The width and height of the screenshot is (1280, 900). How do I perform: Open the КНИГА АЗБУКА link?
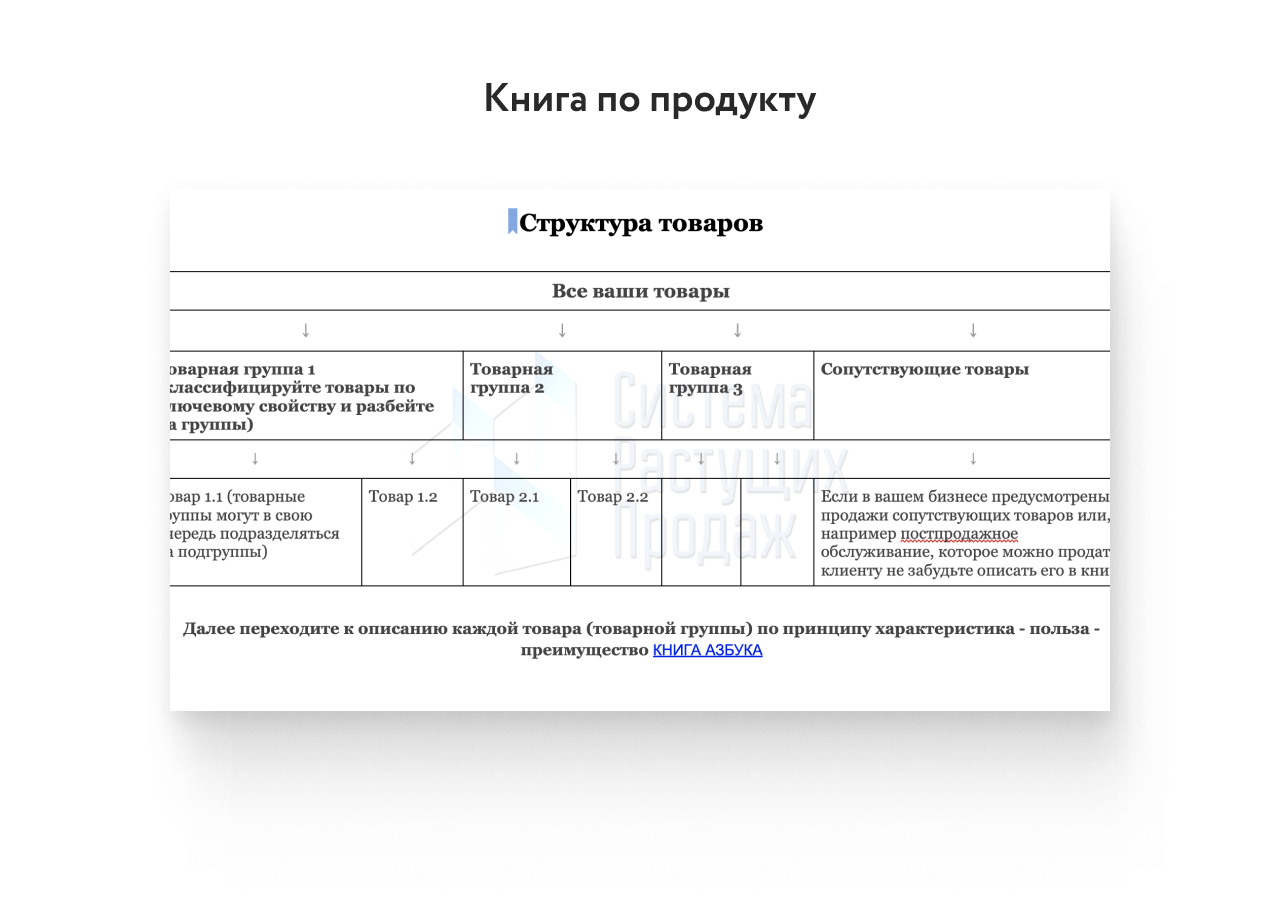pyautogui.click(x=708, y=650)
